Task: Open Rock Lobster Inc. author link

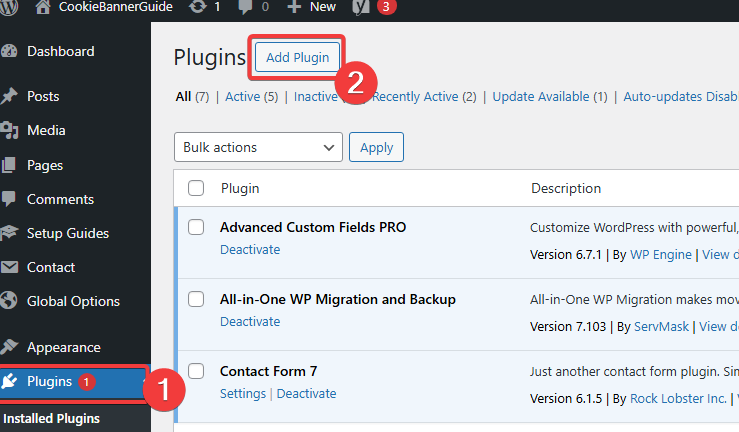Action: click(678, 399)
